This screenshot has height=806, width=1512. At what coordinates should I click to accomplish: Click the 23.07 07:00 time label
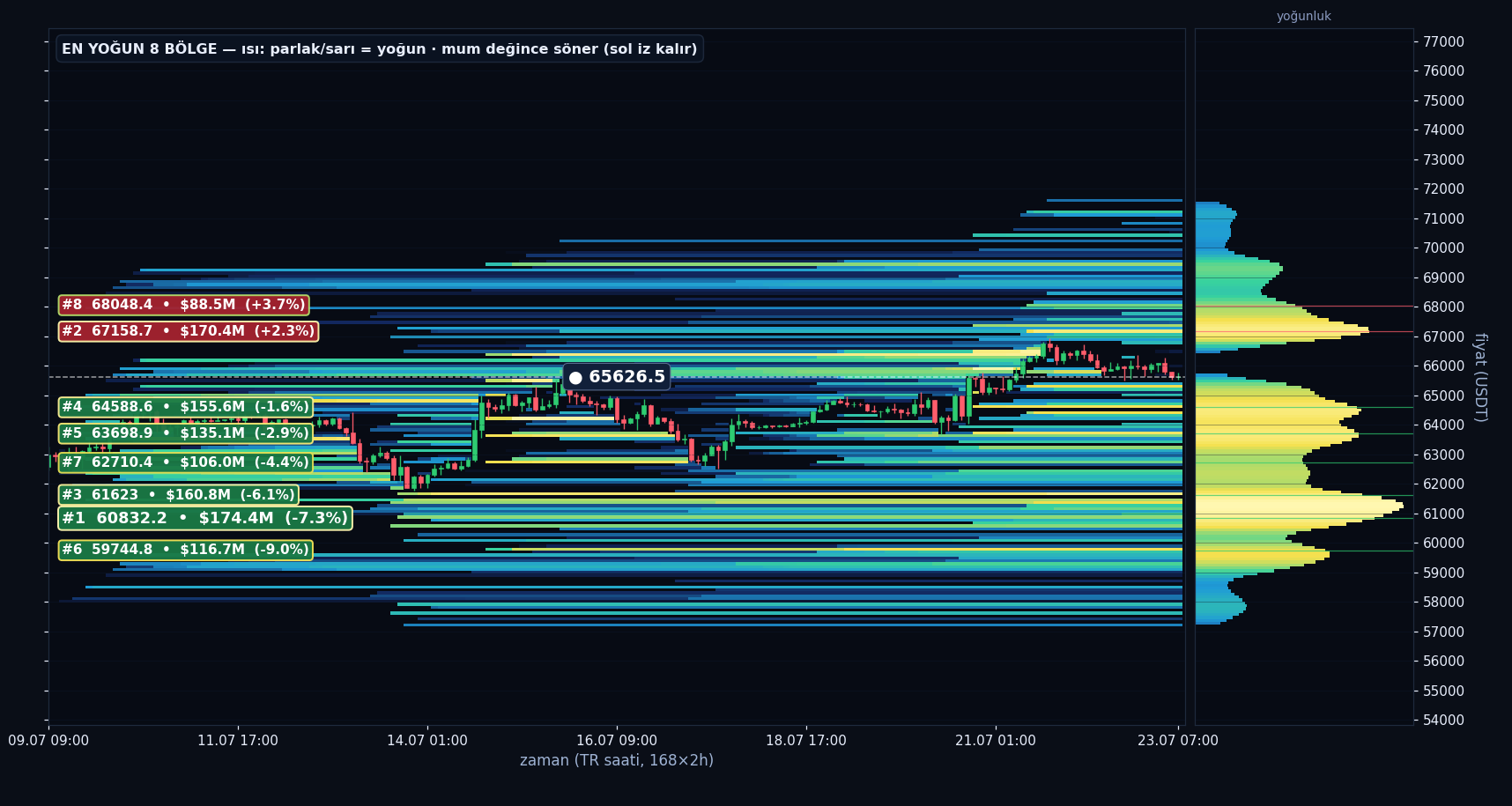tap(1178, 740)
